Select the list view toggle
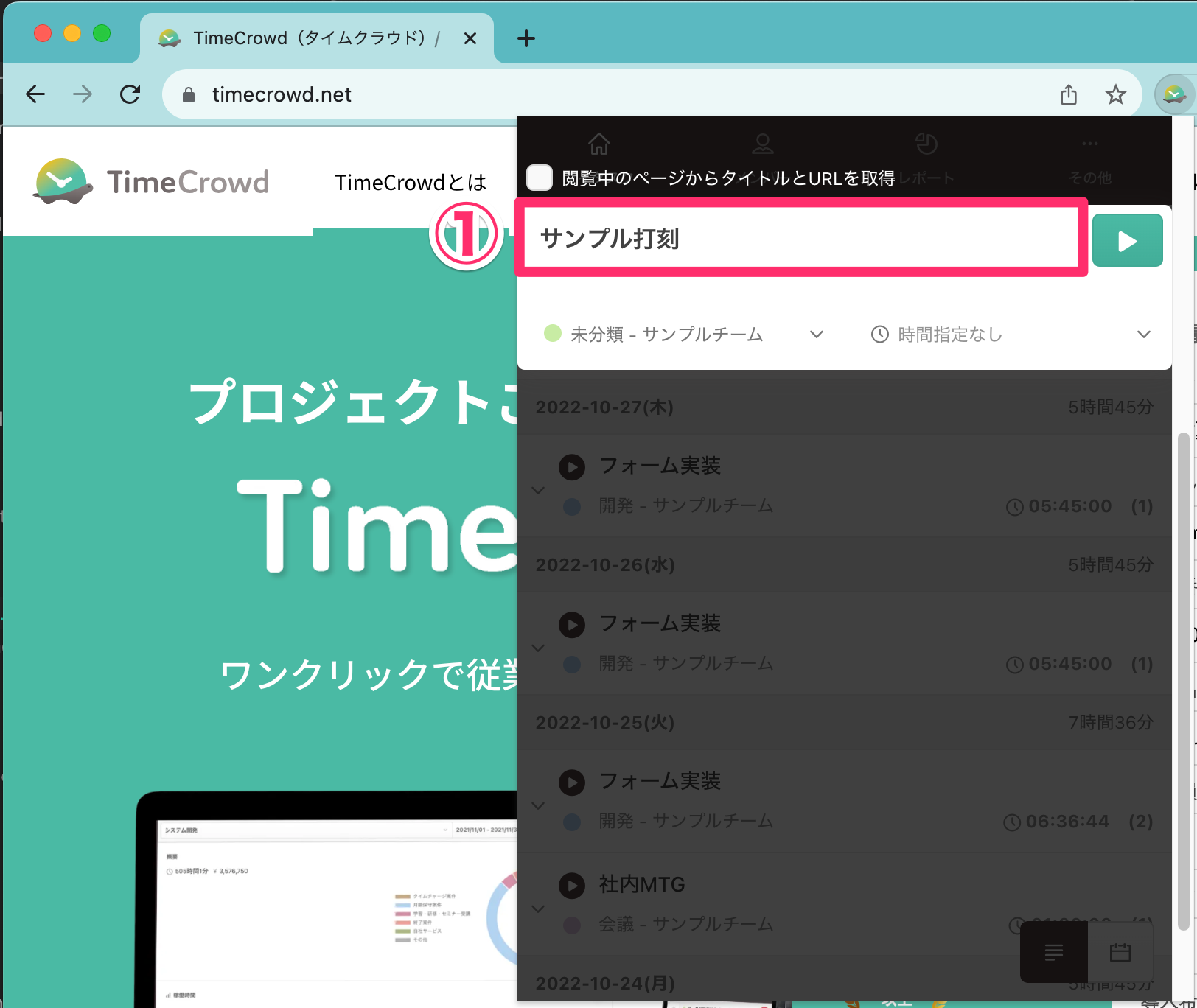Image resolution: width=1197 pixels, height=1008 pixels. pos(1053,953)
